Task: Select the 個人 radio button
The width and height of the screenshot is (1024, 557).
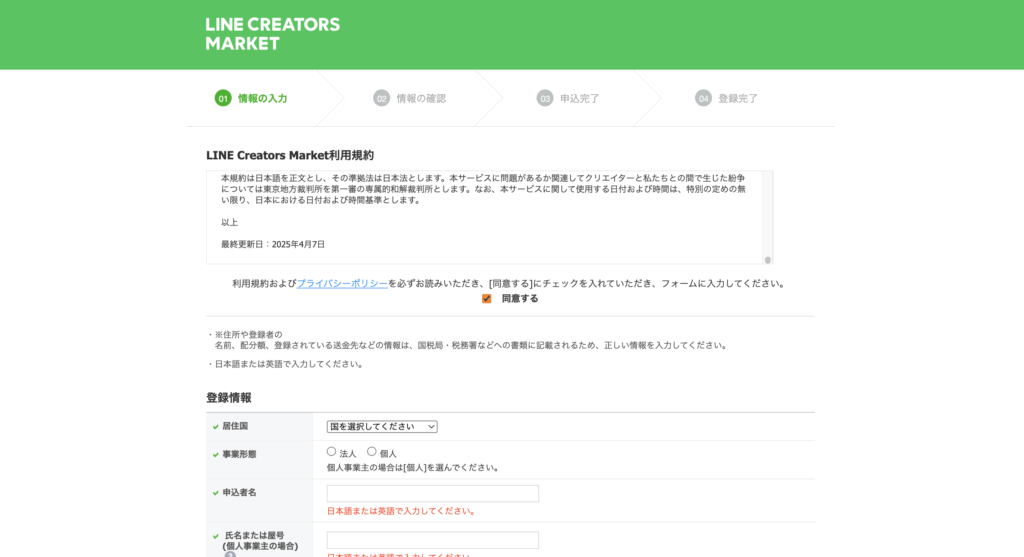Action: click(372, 452)
